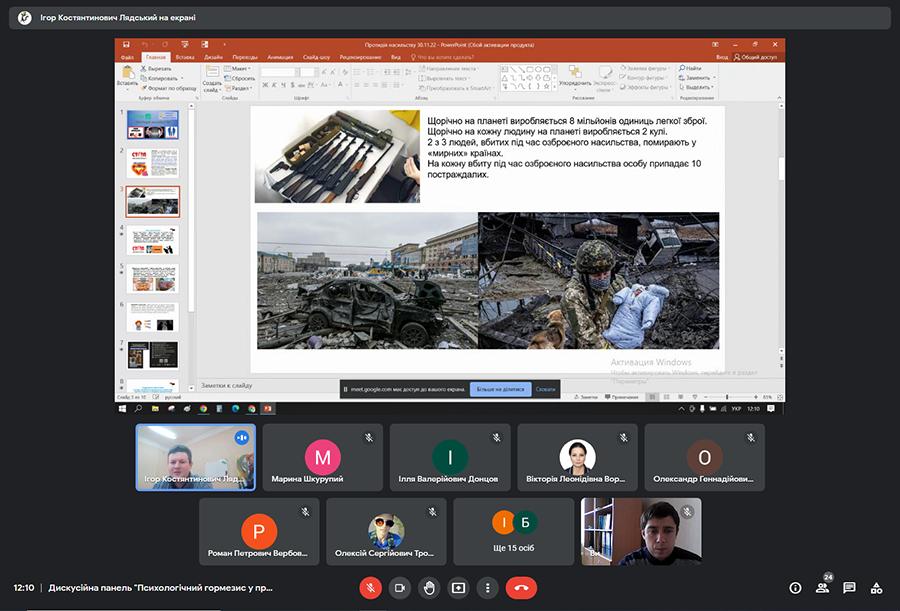900x611 pixels.
Task: Click the Вход sign-in link
Action: tap(721, 57)
